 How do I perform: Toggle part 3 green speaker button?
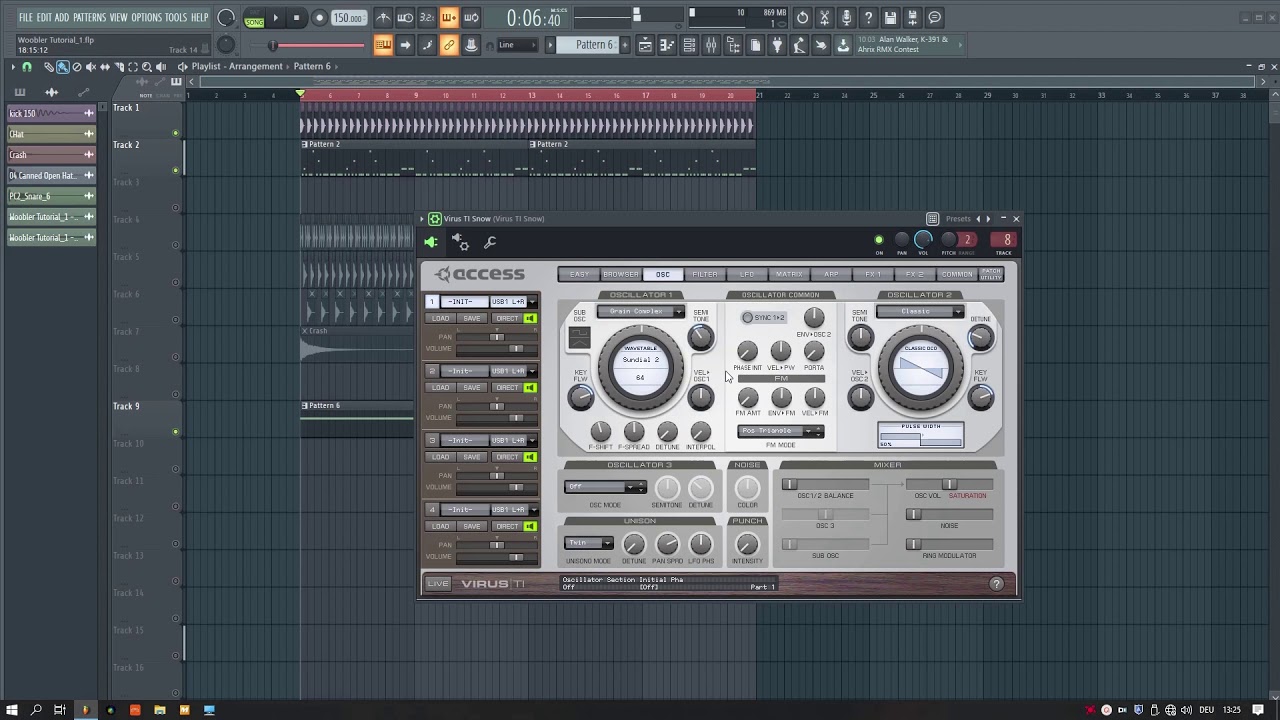(x=530, y=456)
